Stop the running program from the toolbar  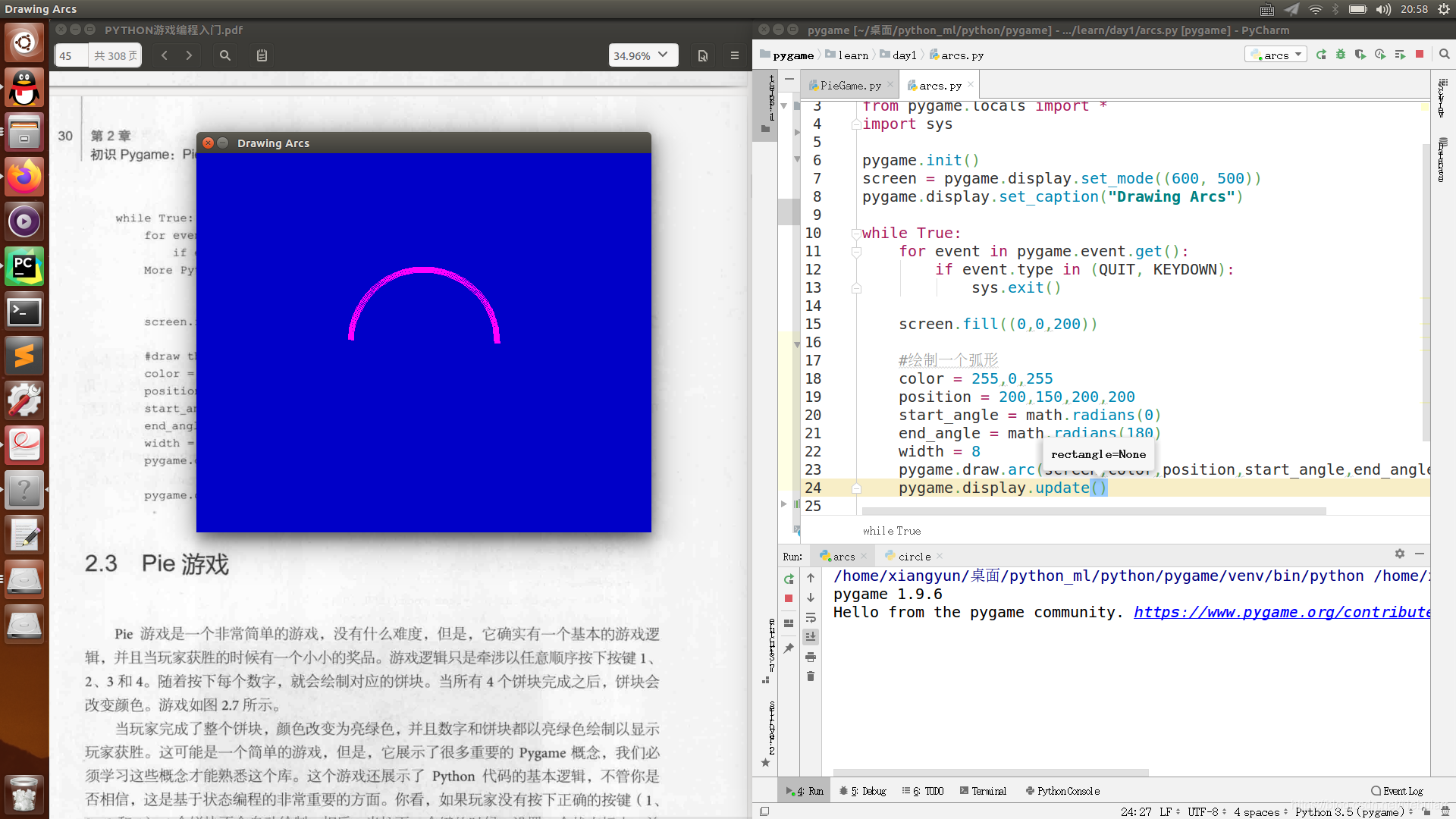tap(1420, 55)
